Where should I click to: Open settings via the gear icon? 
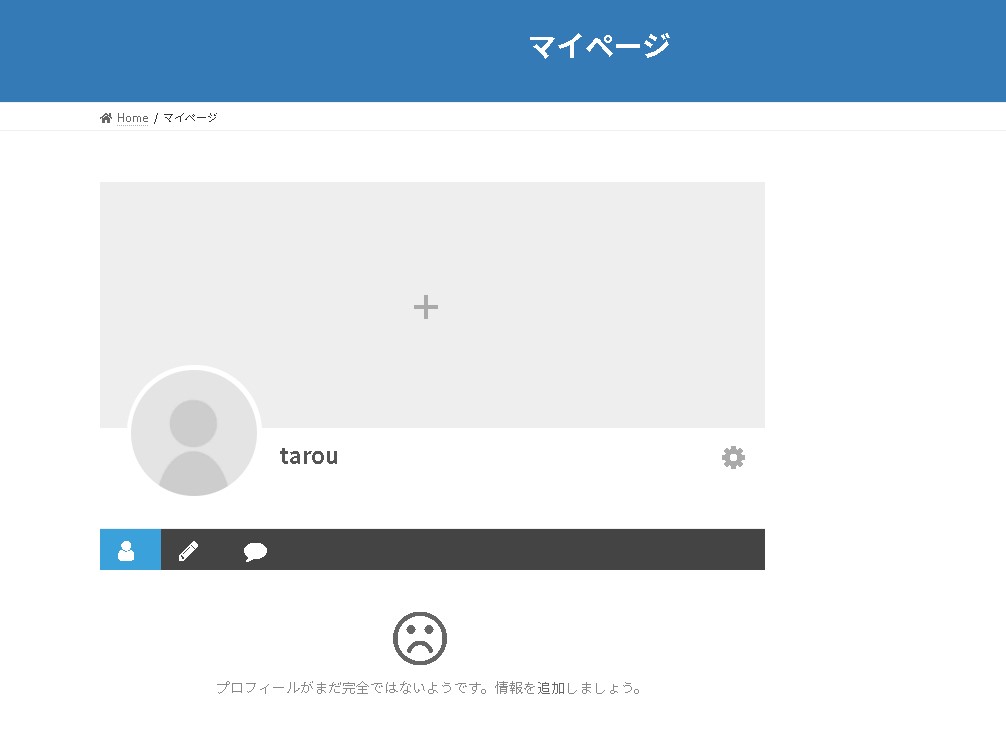click(733, 458)
